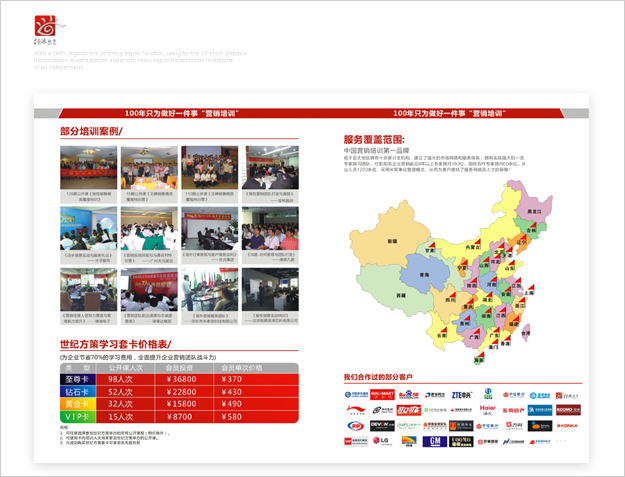Select the red 至尊卡 card type cell
Image resolution: width=625 pixels, height=477 pixels.
tap(78, 379)
